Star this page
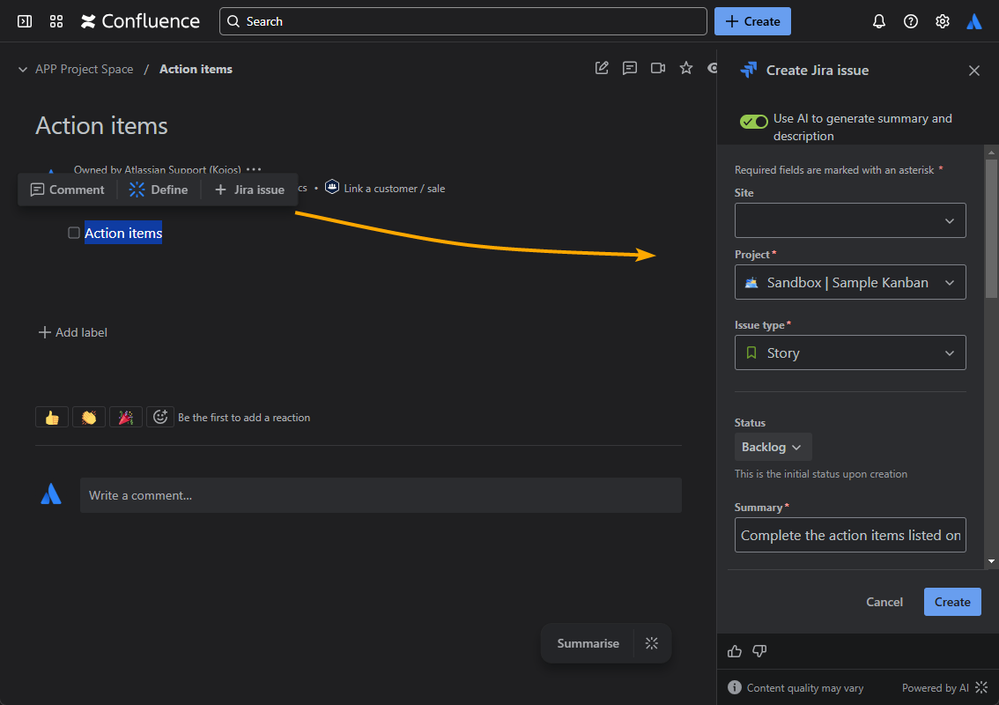The width and height of the screenshot is (999, 705). tap(686, 68)
